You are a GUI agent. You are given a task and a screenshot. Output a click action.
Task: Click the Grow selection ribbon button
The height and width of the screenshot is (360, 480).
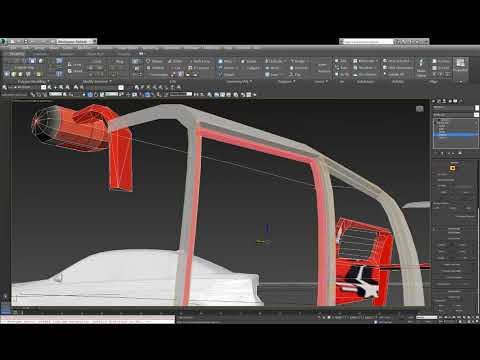(75, 64)
